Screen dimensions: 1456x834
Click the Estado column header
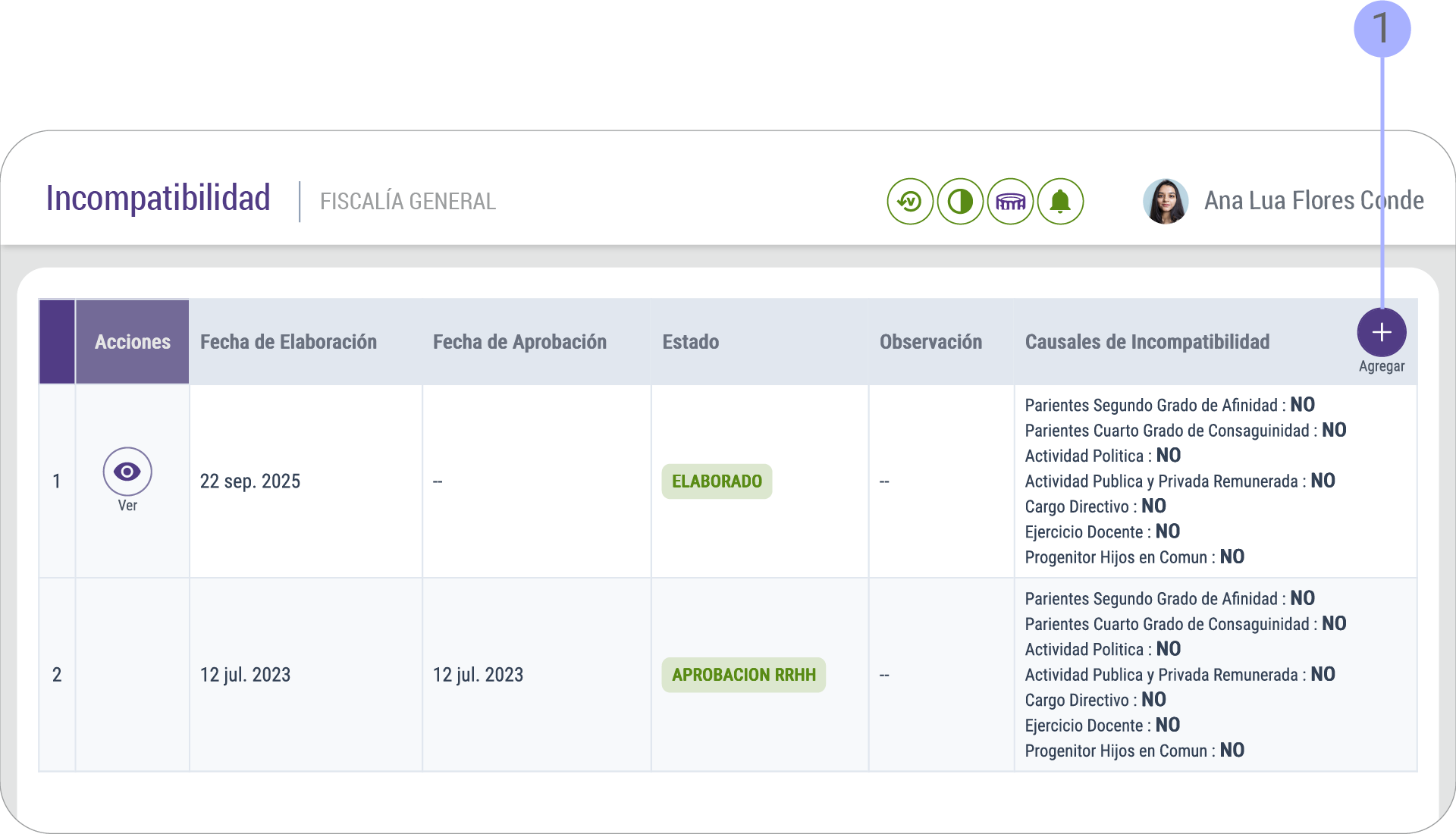point(690,342)
